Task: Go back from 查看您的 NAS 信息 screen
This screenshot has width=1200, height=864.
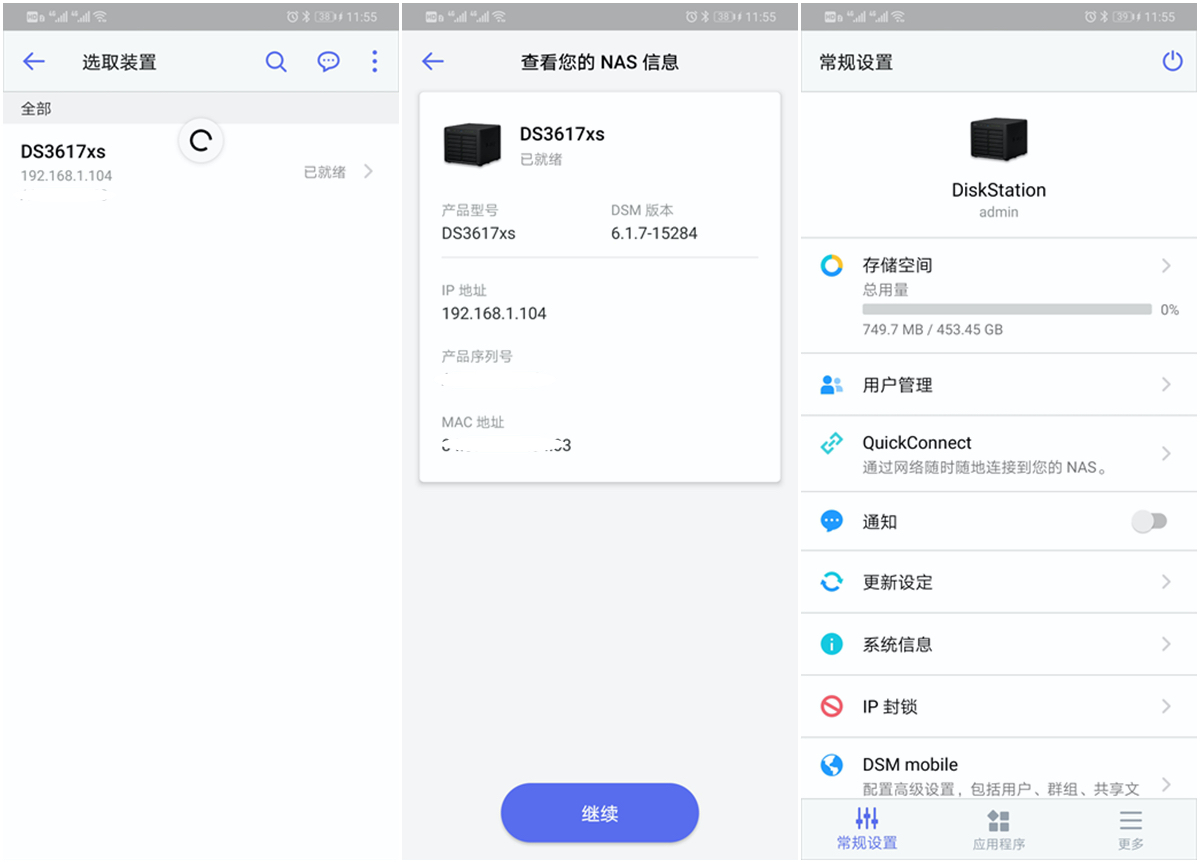Action: 432,62
